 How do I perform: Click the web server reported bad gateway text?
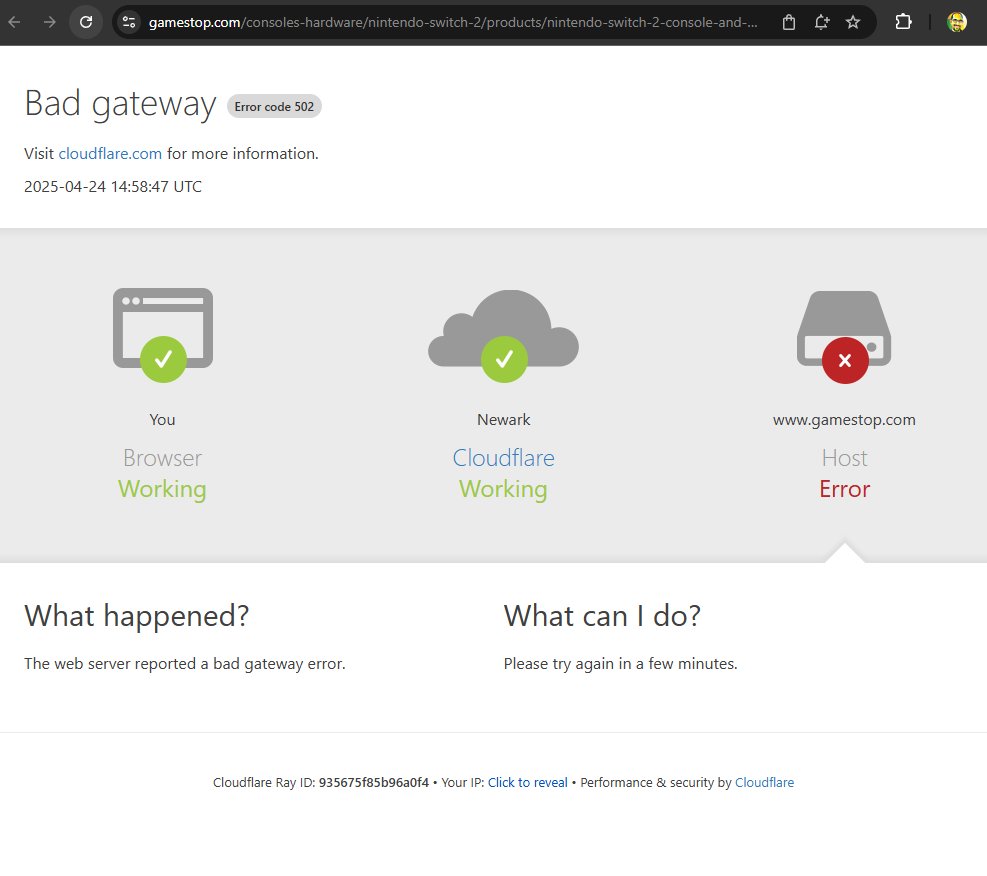(x=184, y=664)
